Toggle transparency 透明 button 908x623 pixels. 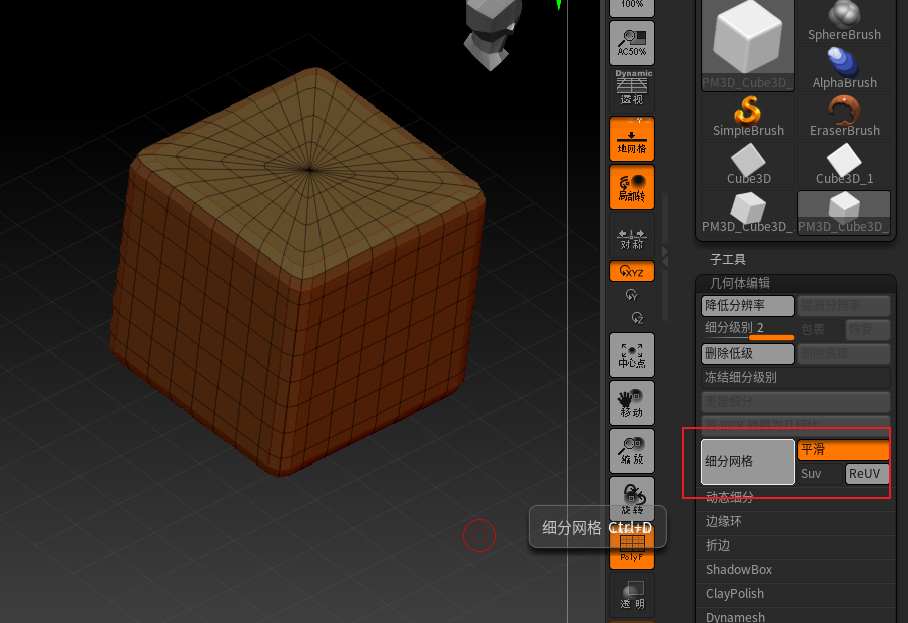tap(632, 595)
